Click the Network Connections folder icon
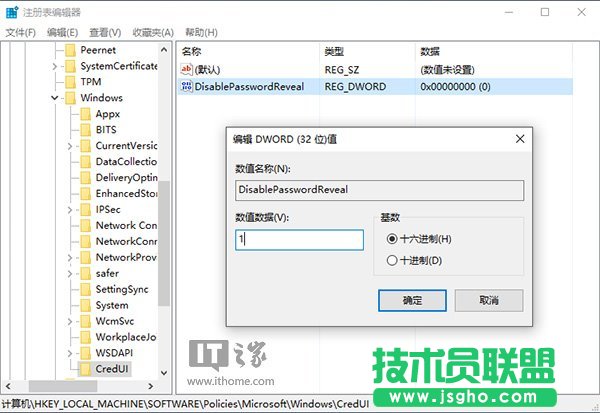Viewport: 600px width, 413px height. coord(86,225)
